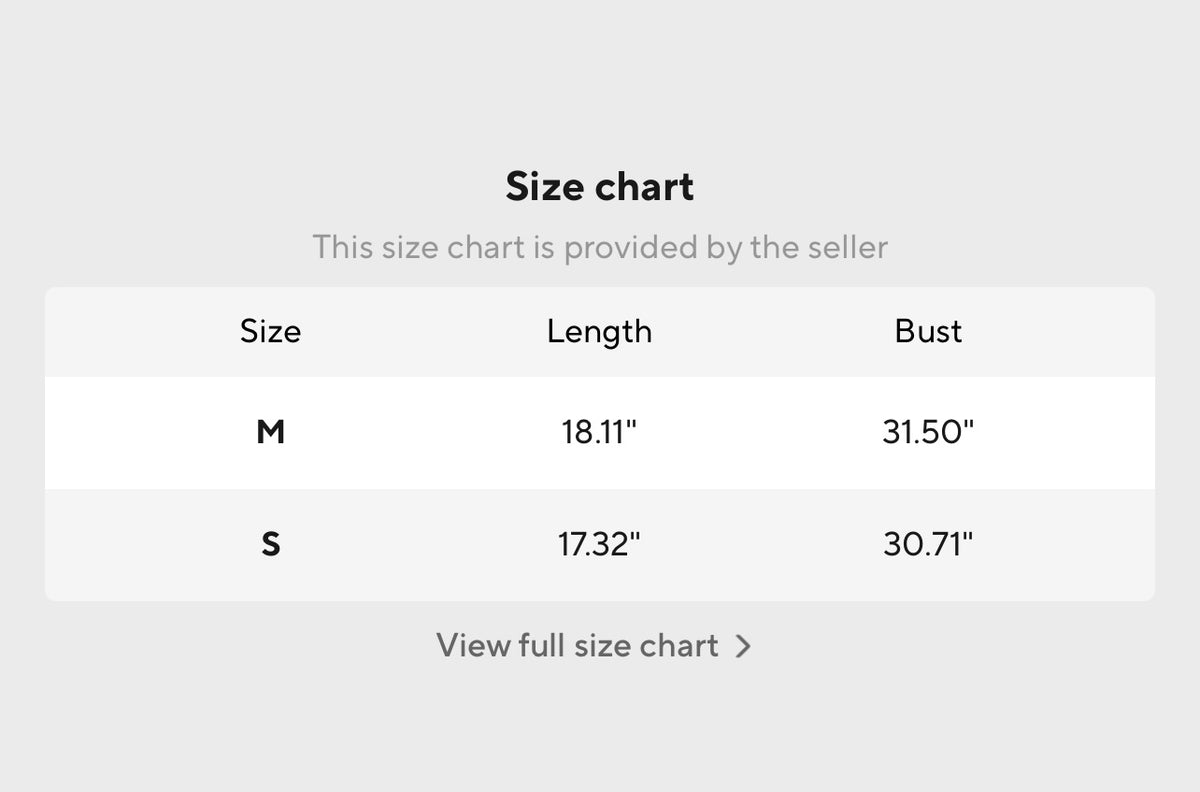Click the 30.71" bust value
Screen dimensions: 1200x792
928,545
